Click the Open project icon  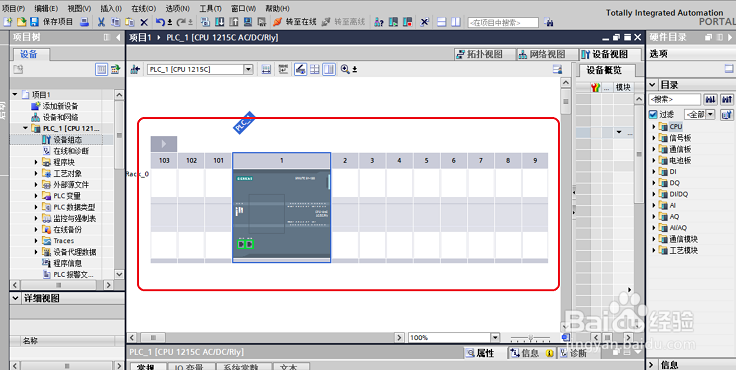21,22
